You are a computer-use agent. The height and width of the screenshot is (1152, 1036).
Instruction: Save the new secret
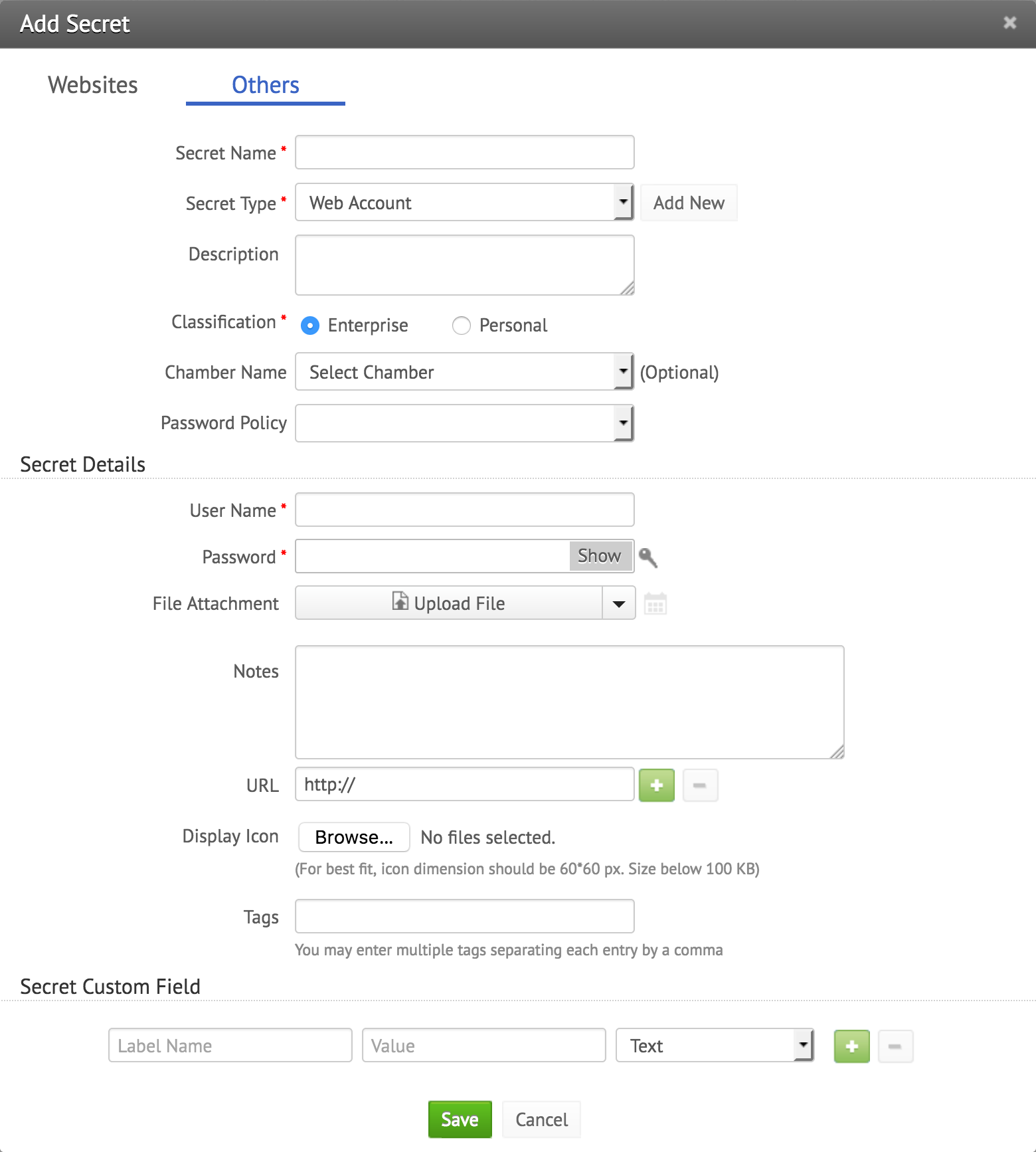[x=460, y=1119]
